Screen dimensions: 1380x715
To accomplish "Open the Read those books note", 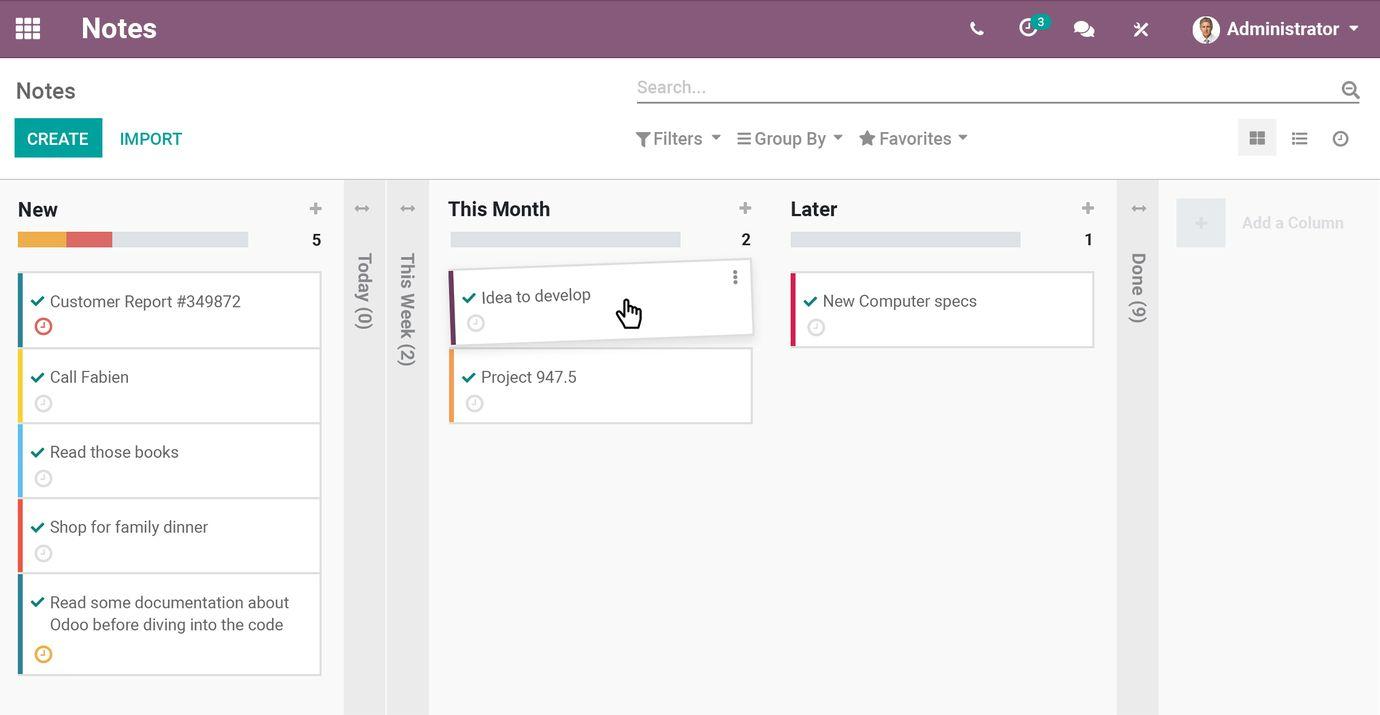I will point(169,461).
